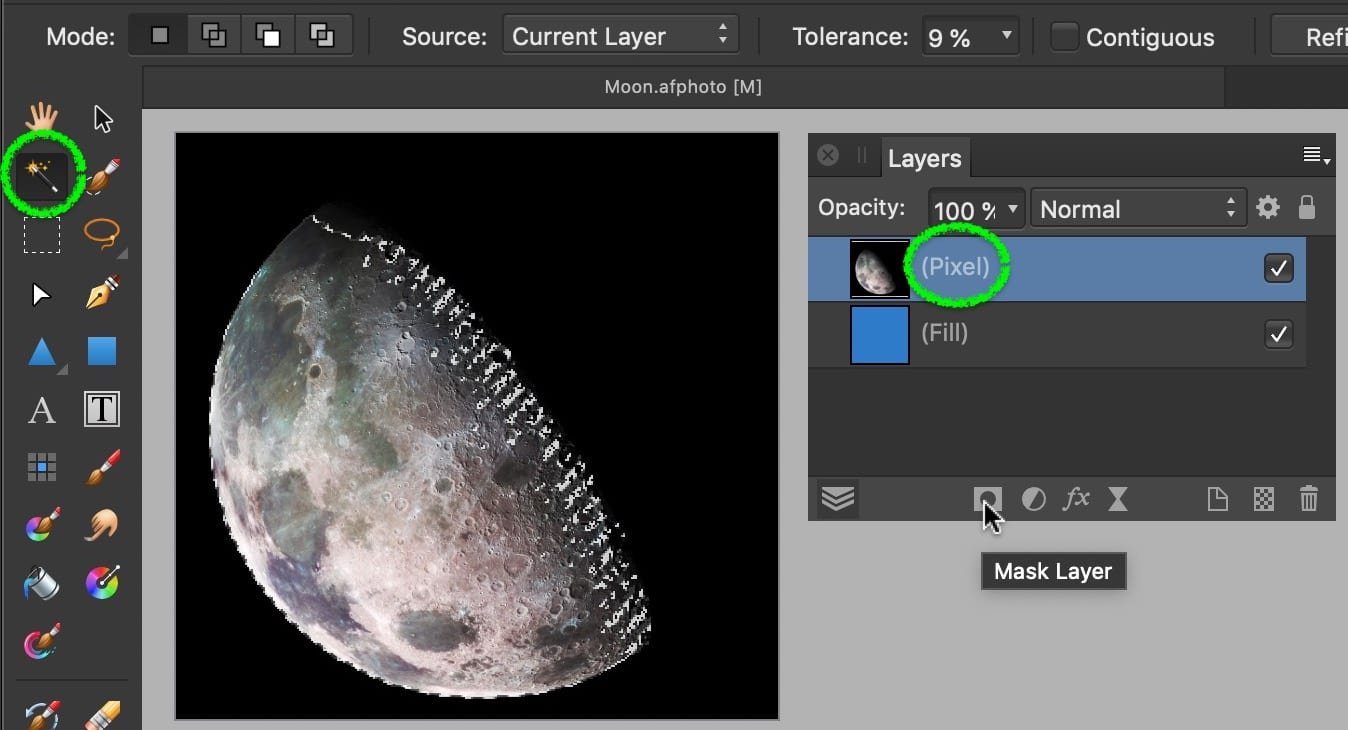Switch to the Layers tab
1348x730 pixels.
click(924, 159)
